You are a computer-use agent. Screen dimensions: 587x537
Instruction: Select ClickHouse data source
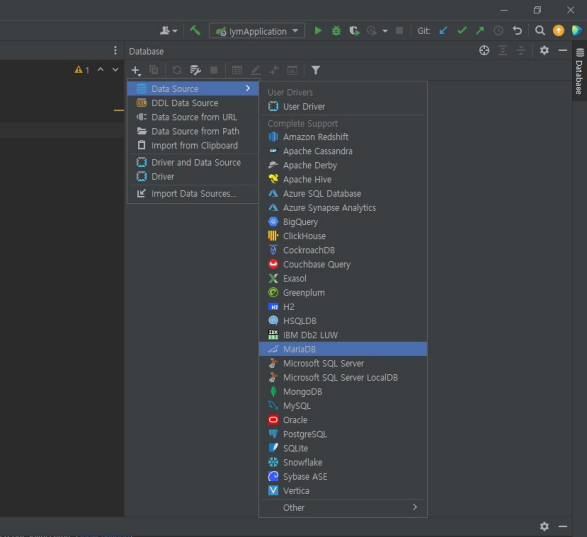coord(343,236)
